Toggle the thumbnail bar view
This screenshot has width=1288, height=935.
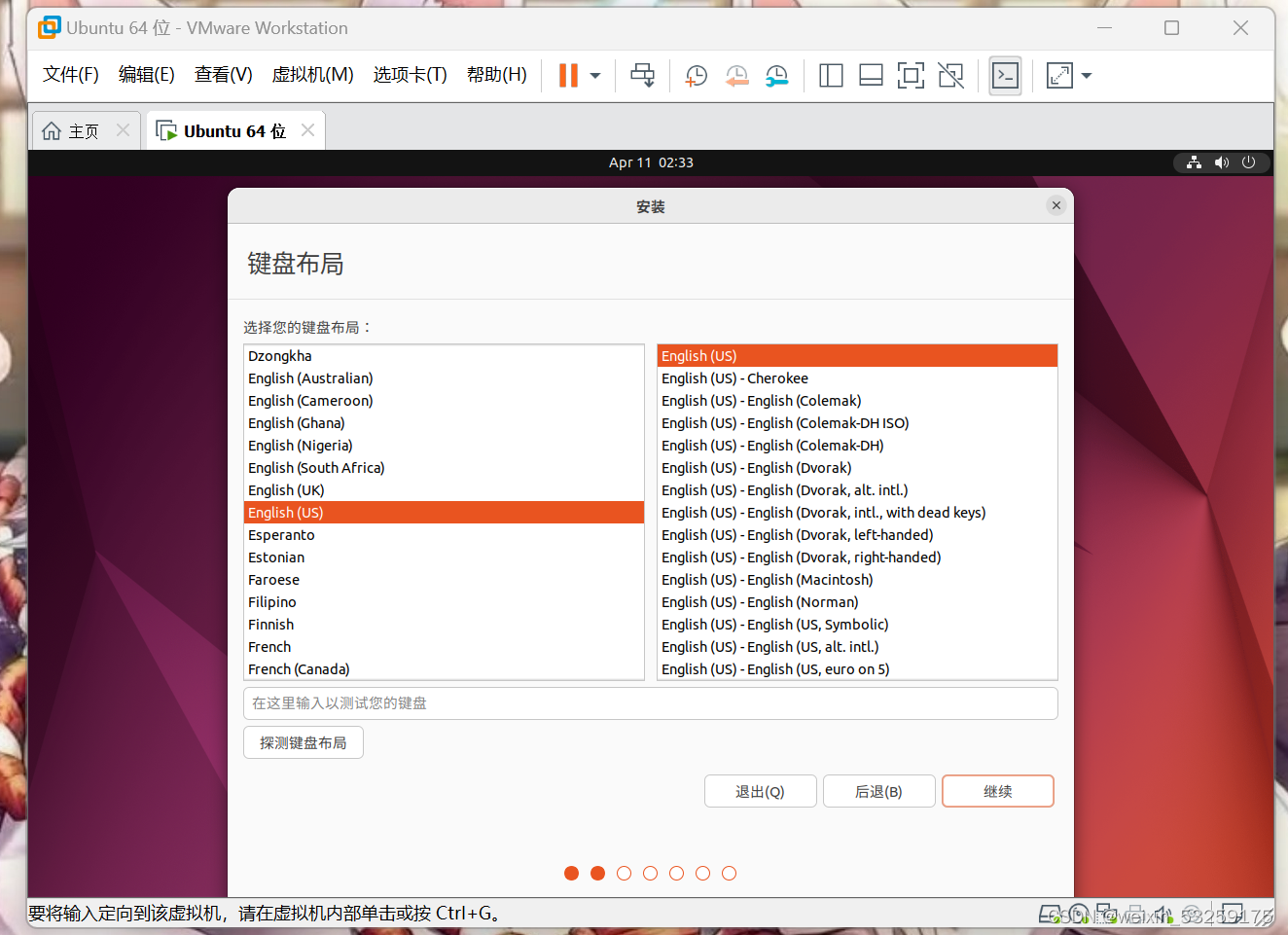[871, 75]
